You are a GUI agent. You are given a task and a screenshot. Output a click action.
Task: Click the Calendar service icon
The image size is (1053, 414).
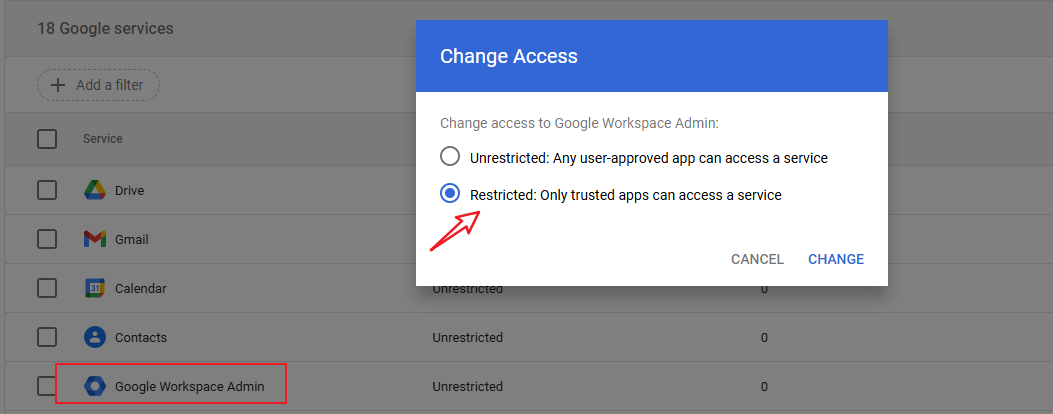click(95, 288)
